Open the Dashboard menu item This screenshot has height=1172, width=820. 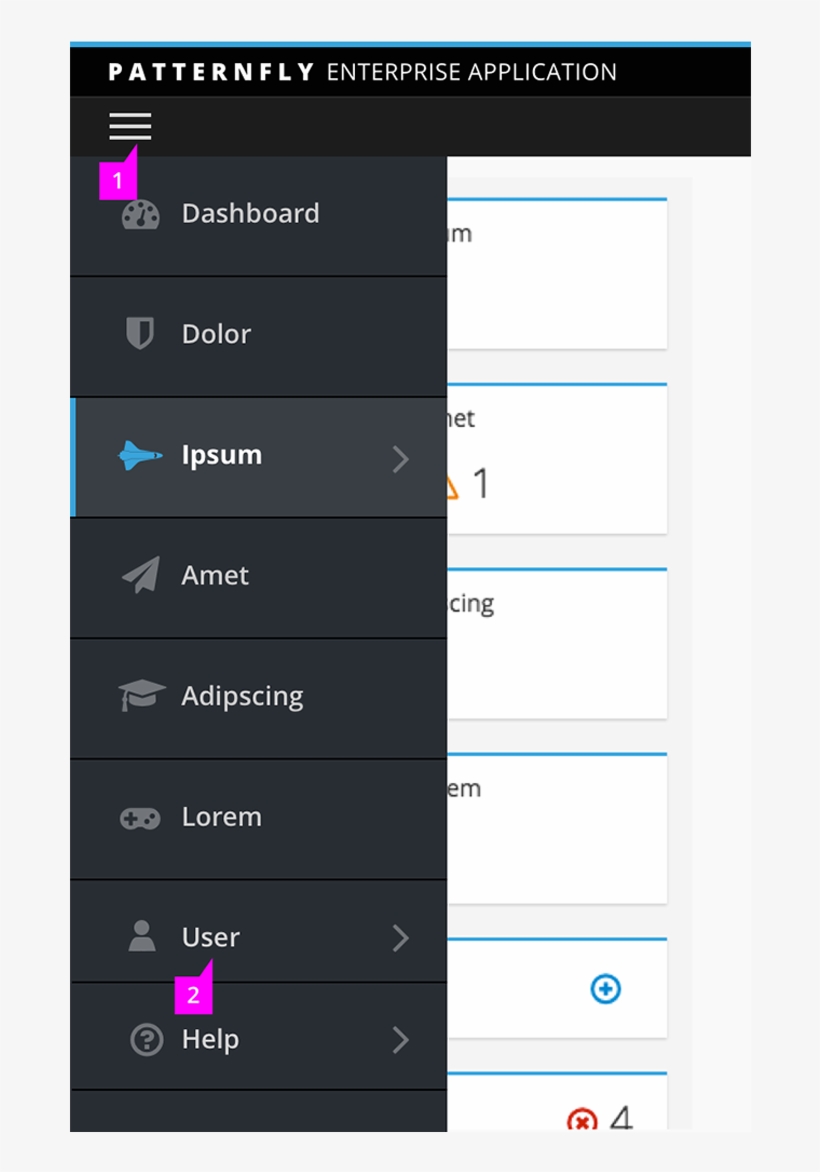(250, 213)
